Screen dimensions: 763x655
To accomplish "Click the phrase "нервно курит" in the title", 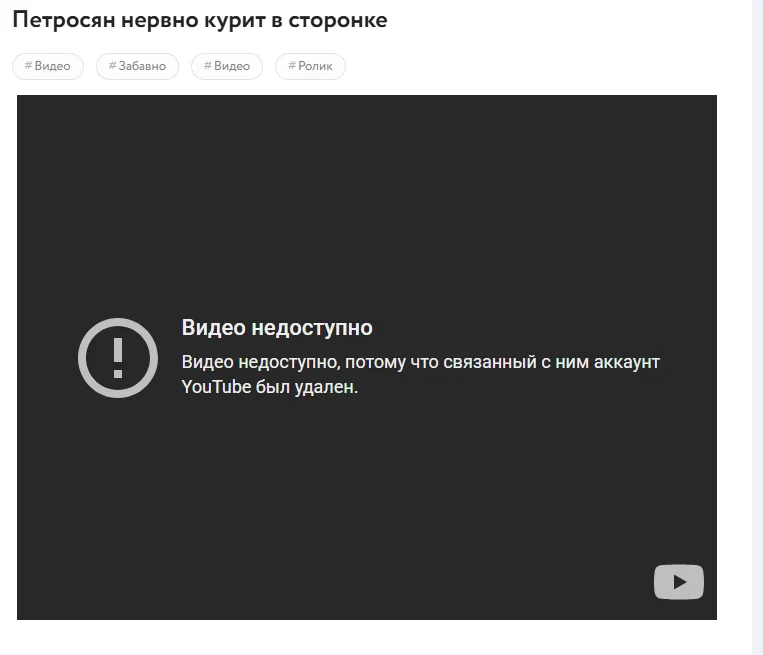I will (193, 20).
